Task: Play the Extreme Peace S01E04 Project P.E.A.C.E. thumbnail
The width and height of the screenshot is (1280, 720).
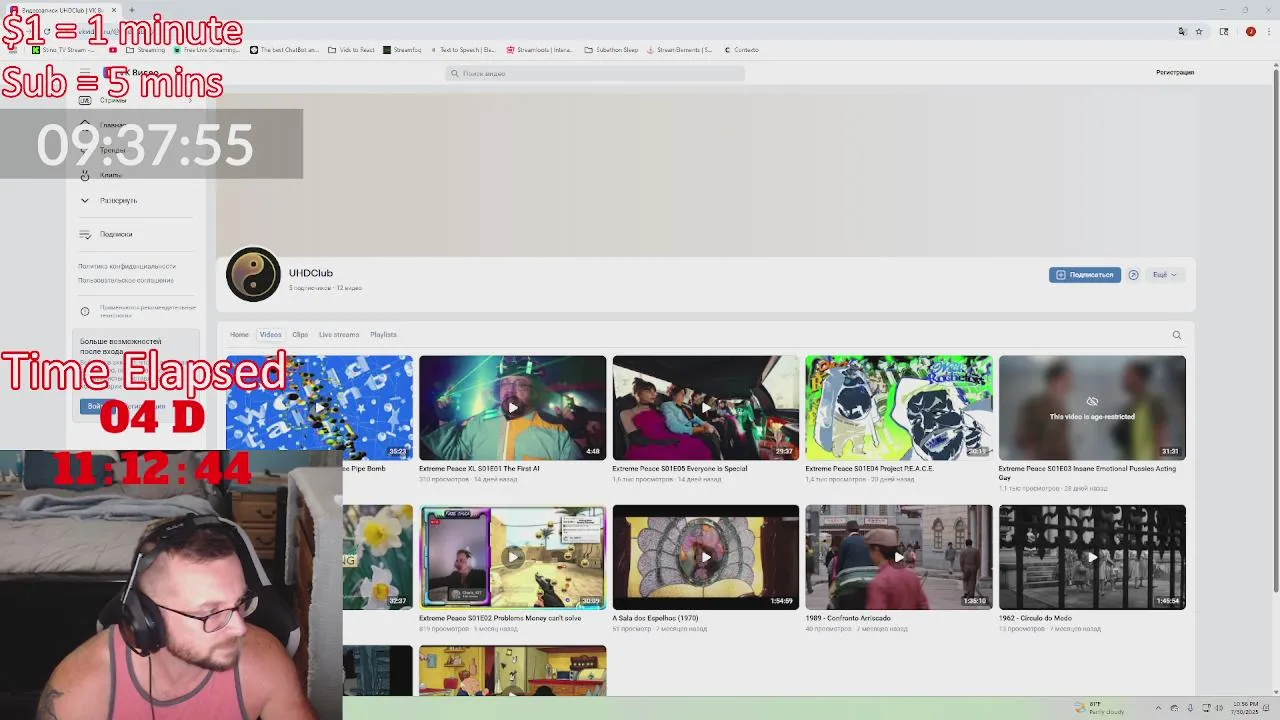Action: coord(899,407)
